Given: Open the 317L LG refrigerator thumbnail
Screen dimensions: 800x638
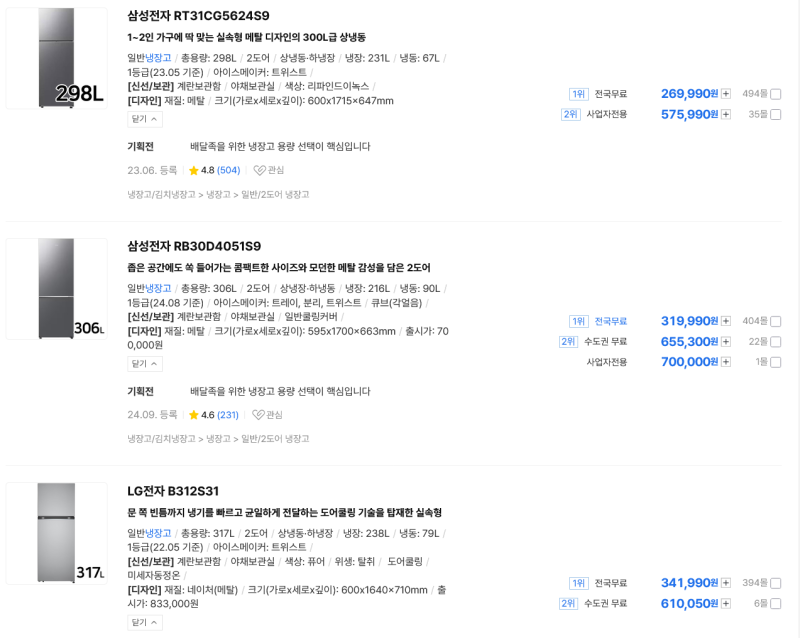Looking at the screenshot, I should pyautogui.click(x=57, y=533).
